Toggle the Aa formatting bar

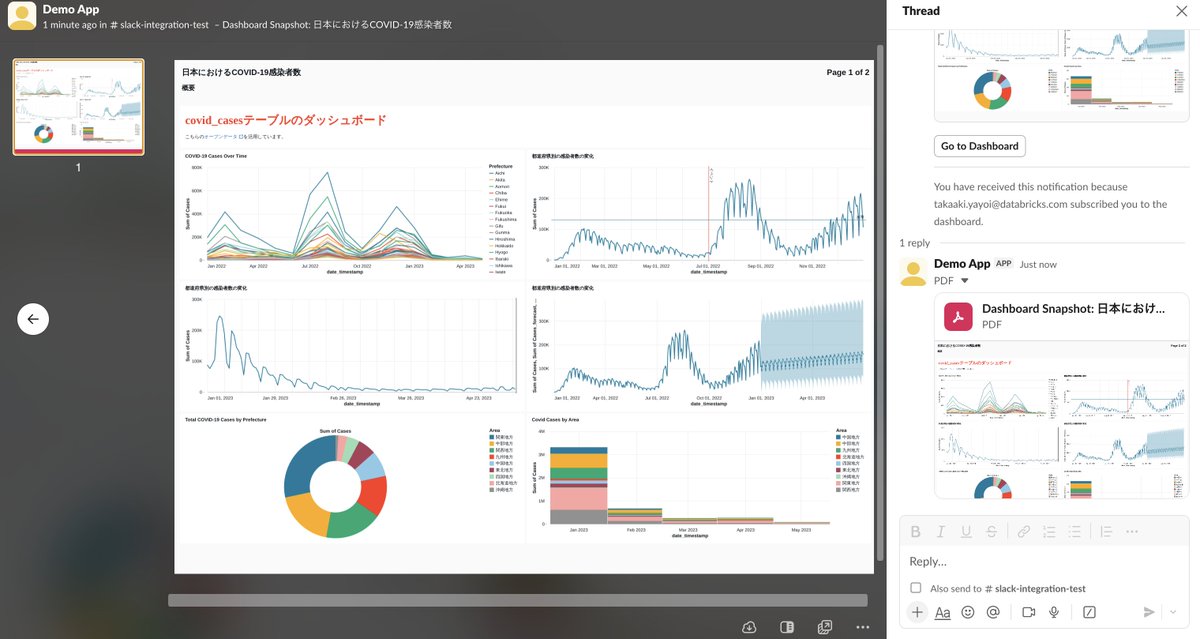942,611
